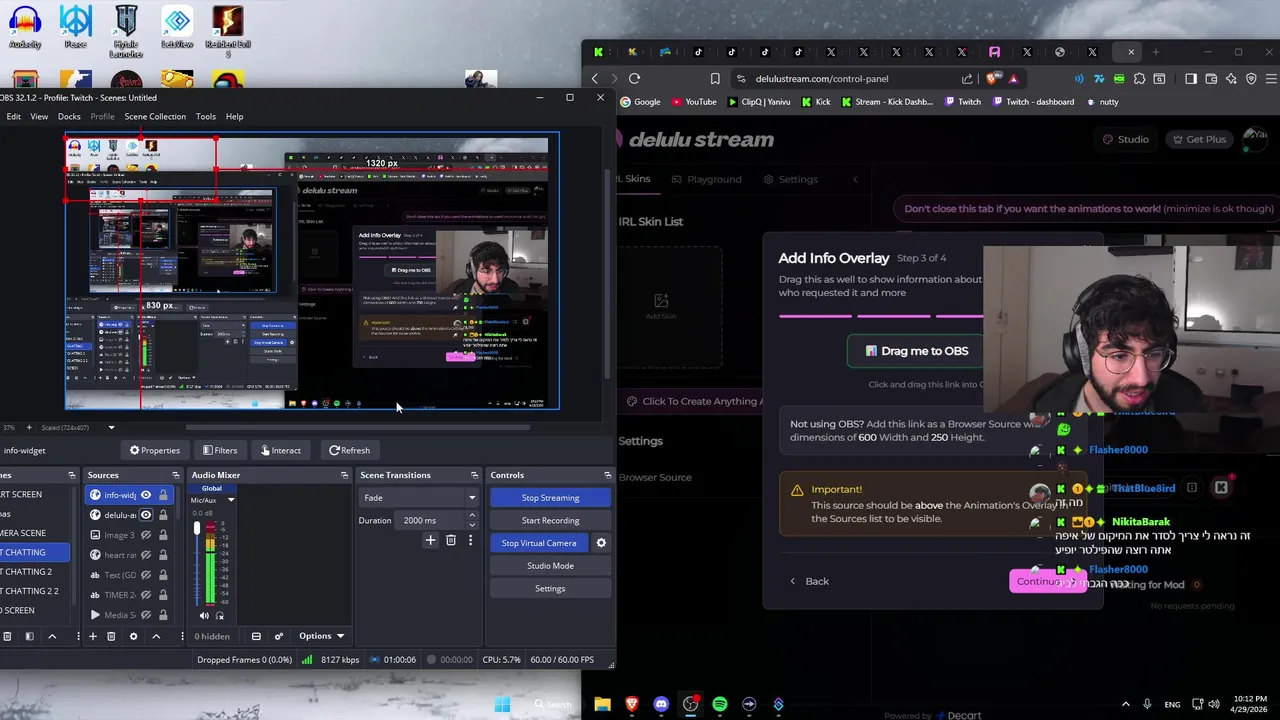Collapse delulu stream sidebar chevron
1280x720 pixels.
click(855, 179)
